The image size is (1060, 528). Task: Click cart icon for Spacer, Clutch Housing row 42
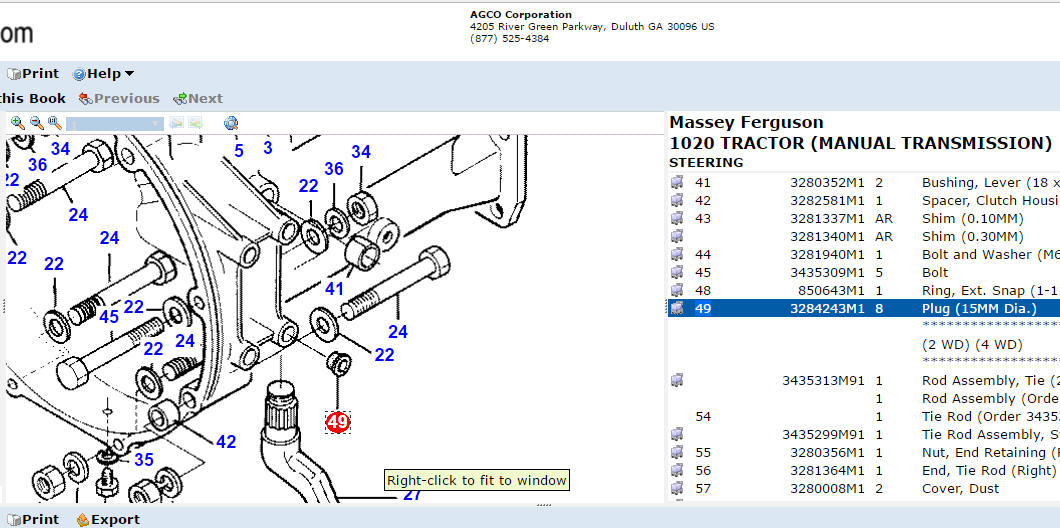pos(677,200)
